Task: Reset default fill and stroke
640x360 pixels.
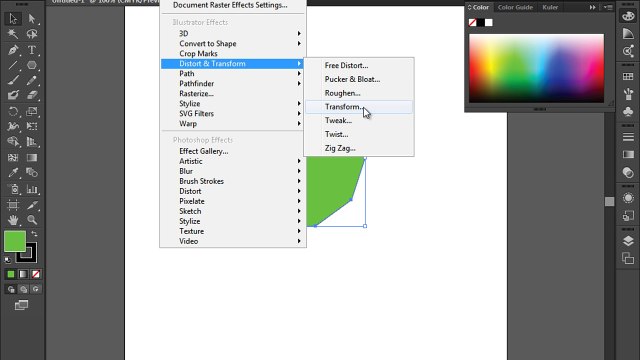Action: point(7,260)
